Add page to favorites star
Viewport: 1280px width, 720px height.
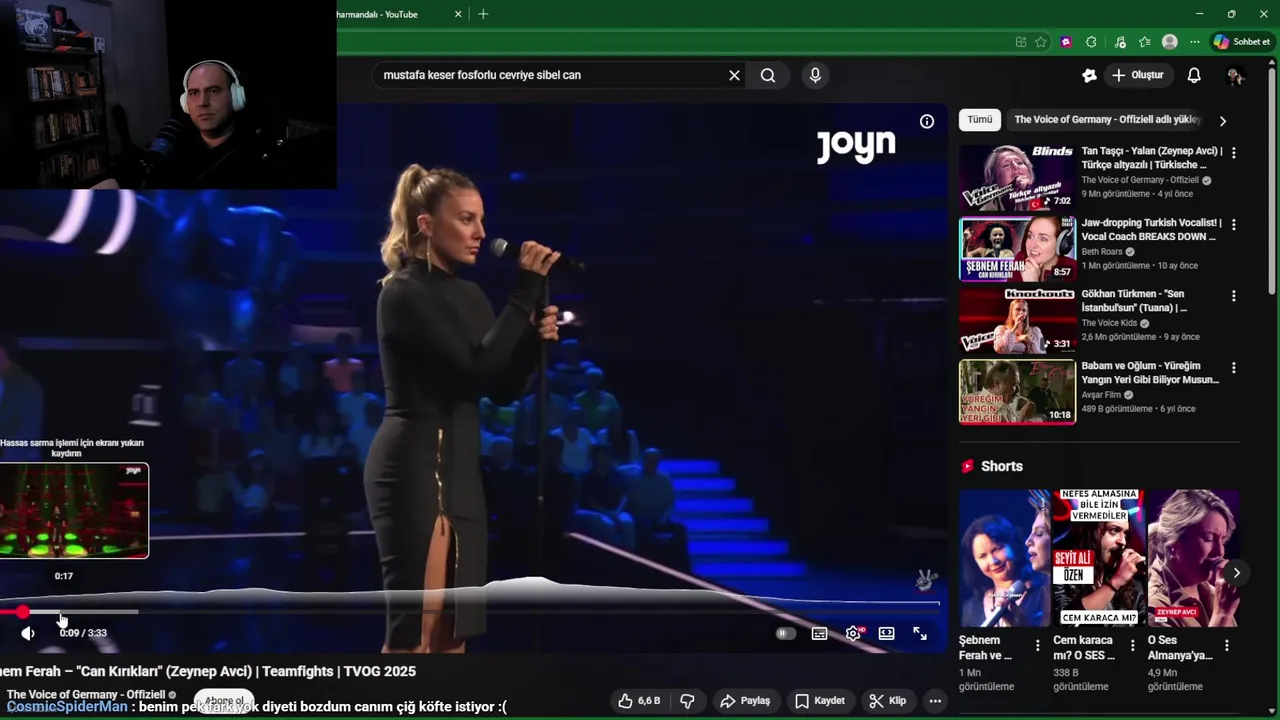tap(1041, 42)
